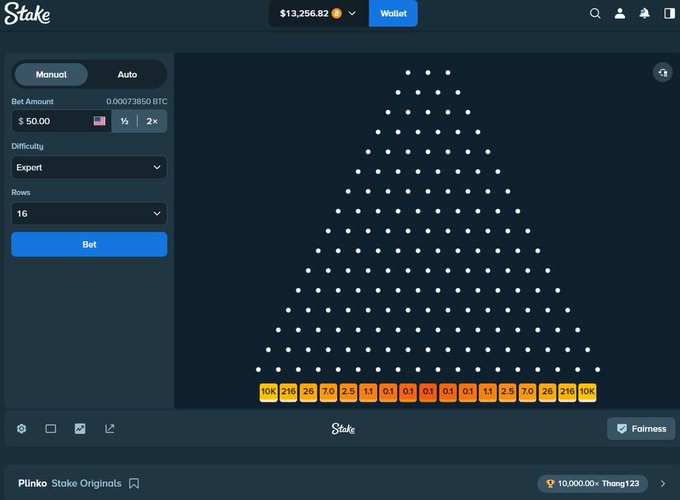This screenshot has height=500, width=680.
Task: Click the Difficulty label
Action: pos(27,146)
